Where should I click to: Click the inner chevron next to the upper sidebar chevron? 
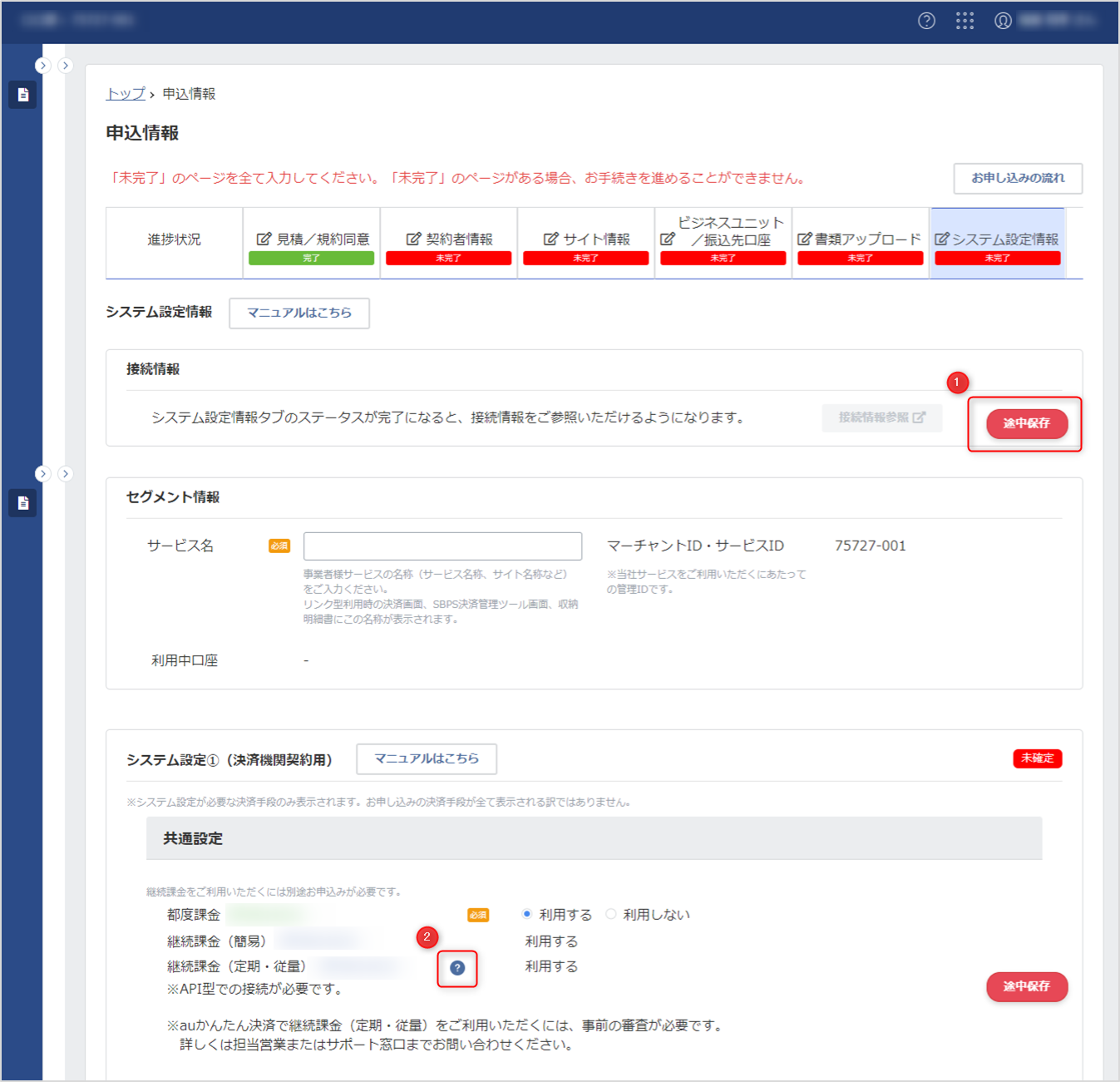pos(66,65)
